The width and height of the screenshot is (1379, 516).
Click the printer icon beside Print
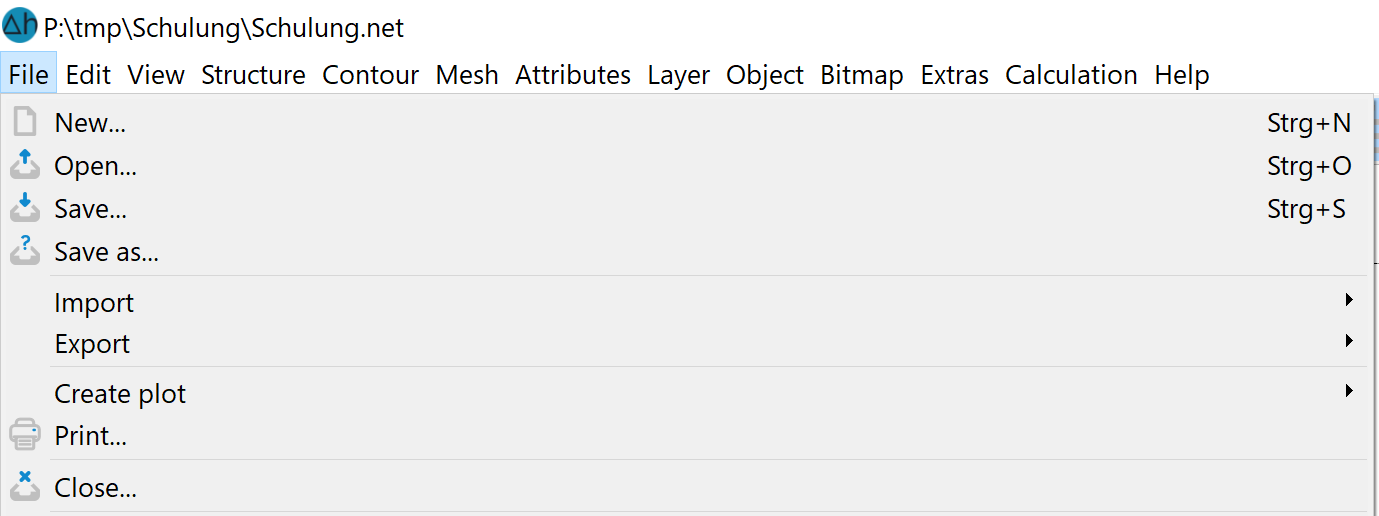tap(25, 435)
